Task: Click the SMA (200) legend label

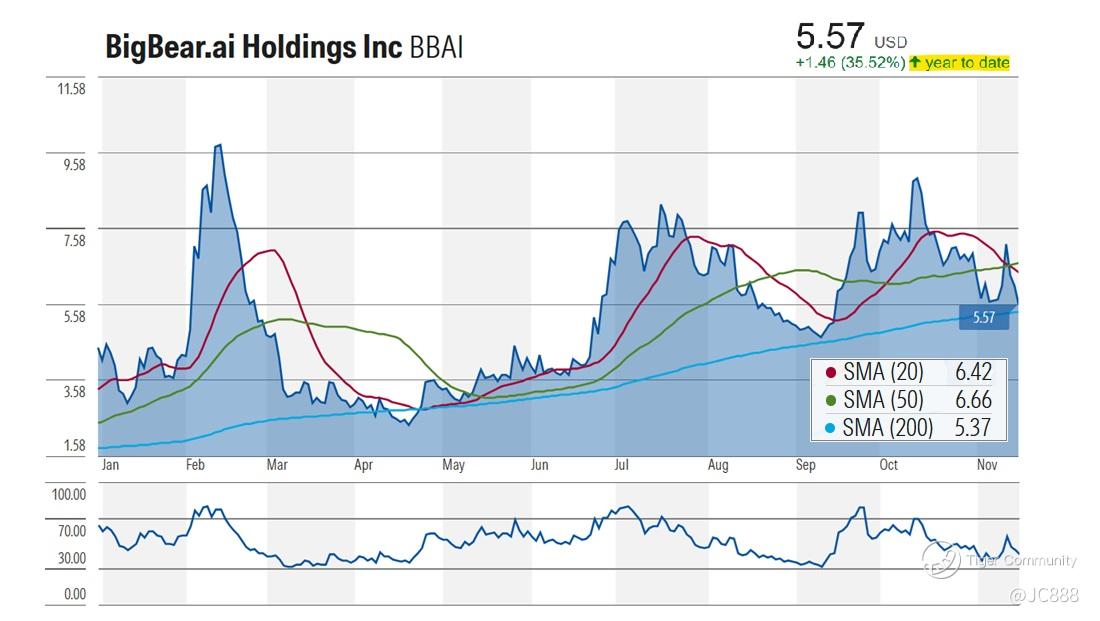Action: tap(888, 427)
